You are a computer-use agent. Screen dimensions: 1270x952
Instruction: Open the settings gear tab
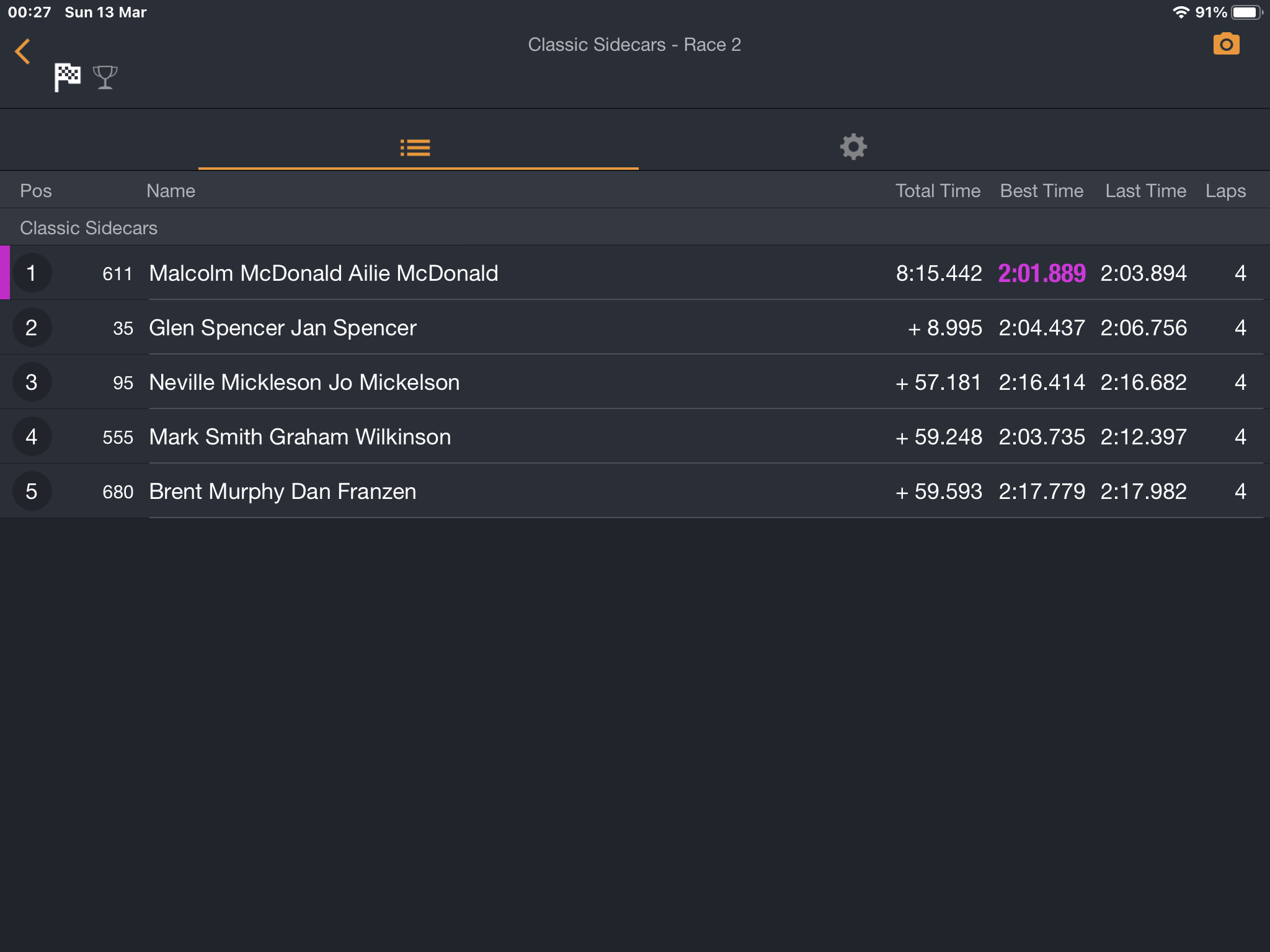click(853, 147)
